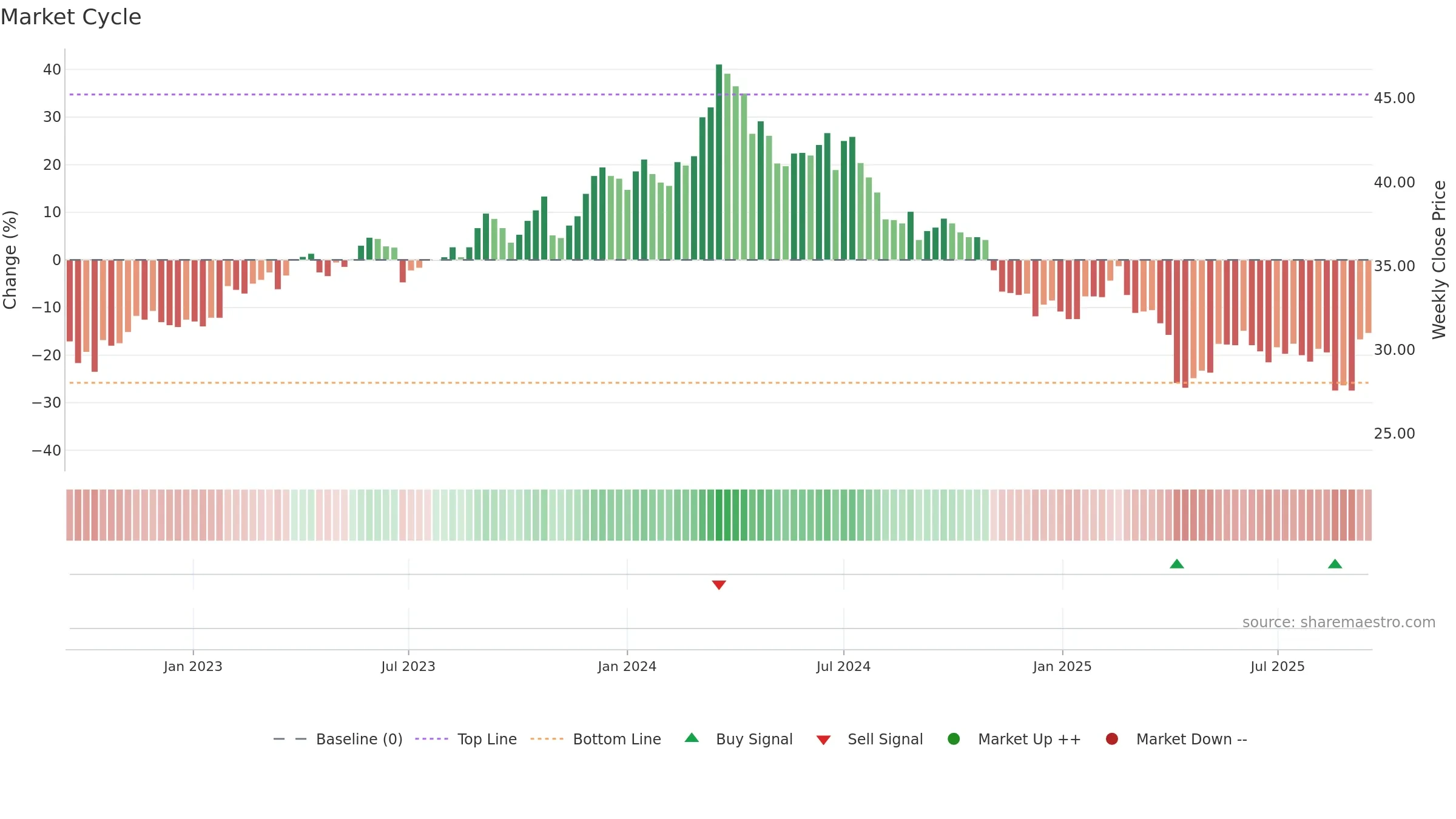
Task: Click the Jul 2023 x-axis label
Action: point(408,667)
